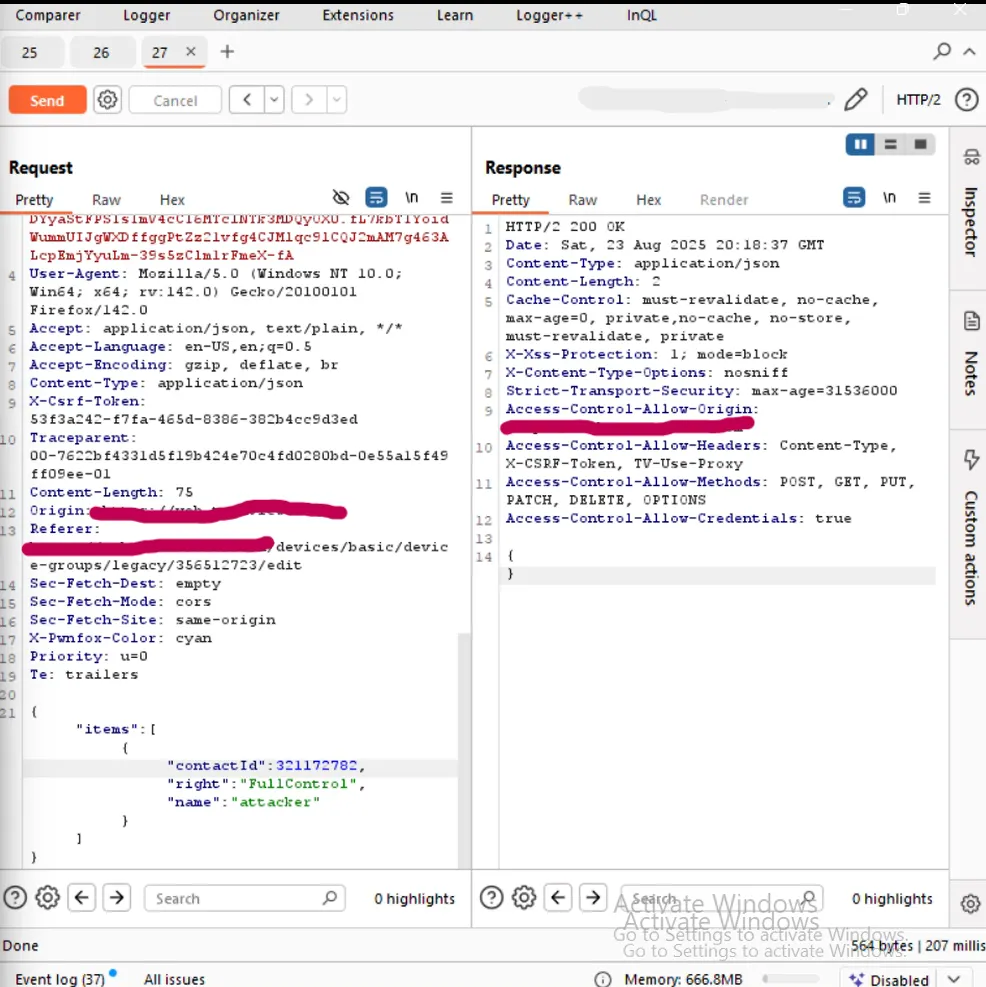
Task: Expand the history forward dropdown arrow
Action: 336,100
